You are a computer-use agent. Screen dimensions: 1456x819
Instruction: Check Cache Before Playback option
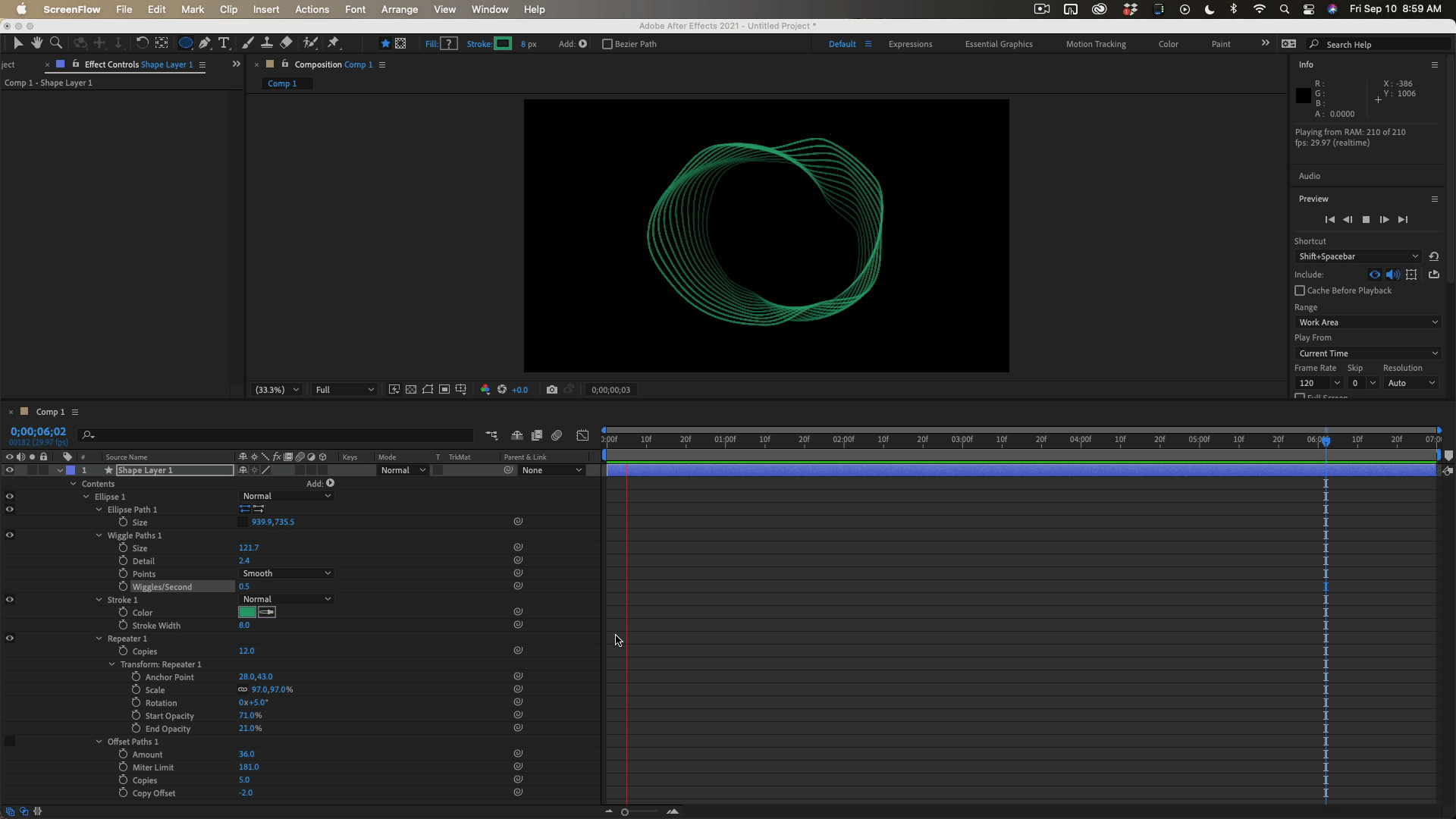pyautogui.click(x=1300, y=290)
